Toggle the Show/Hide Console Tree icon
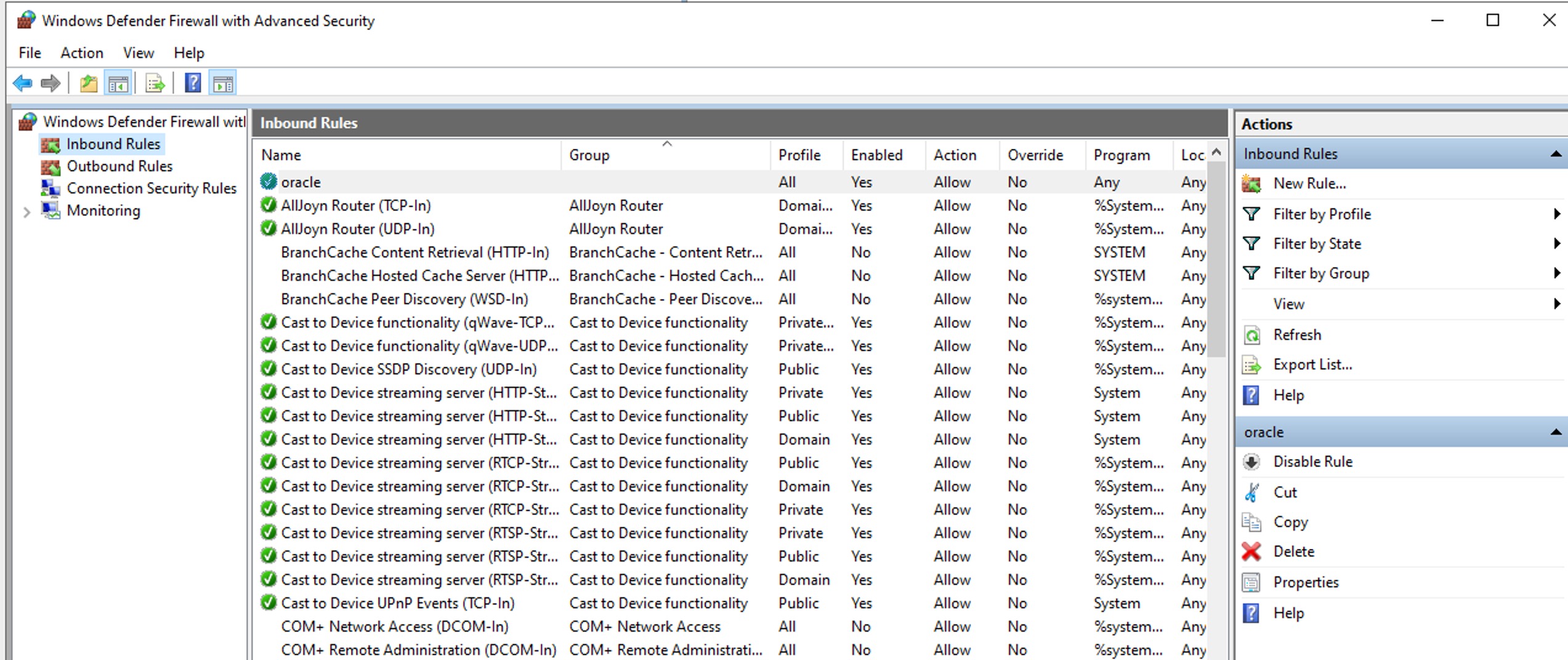The image size is (1568, 660). [x=118, y=83]
